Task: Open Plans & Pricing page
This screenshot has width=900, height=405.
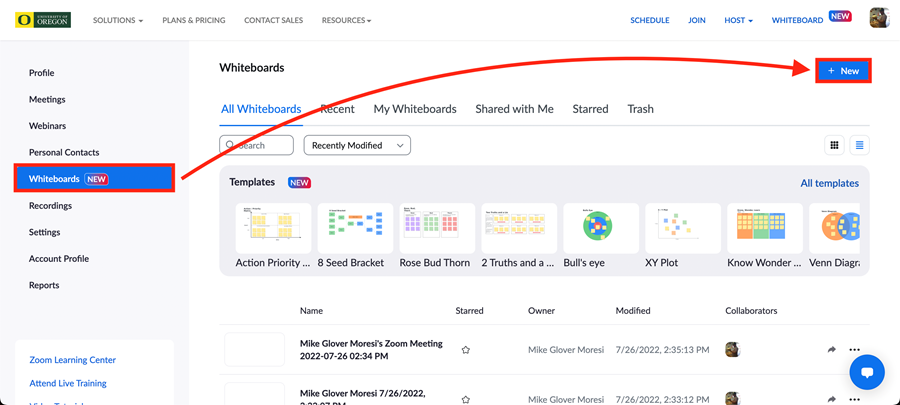Action: [194, 20]
